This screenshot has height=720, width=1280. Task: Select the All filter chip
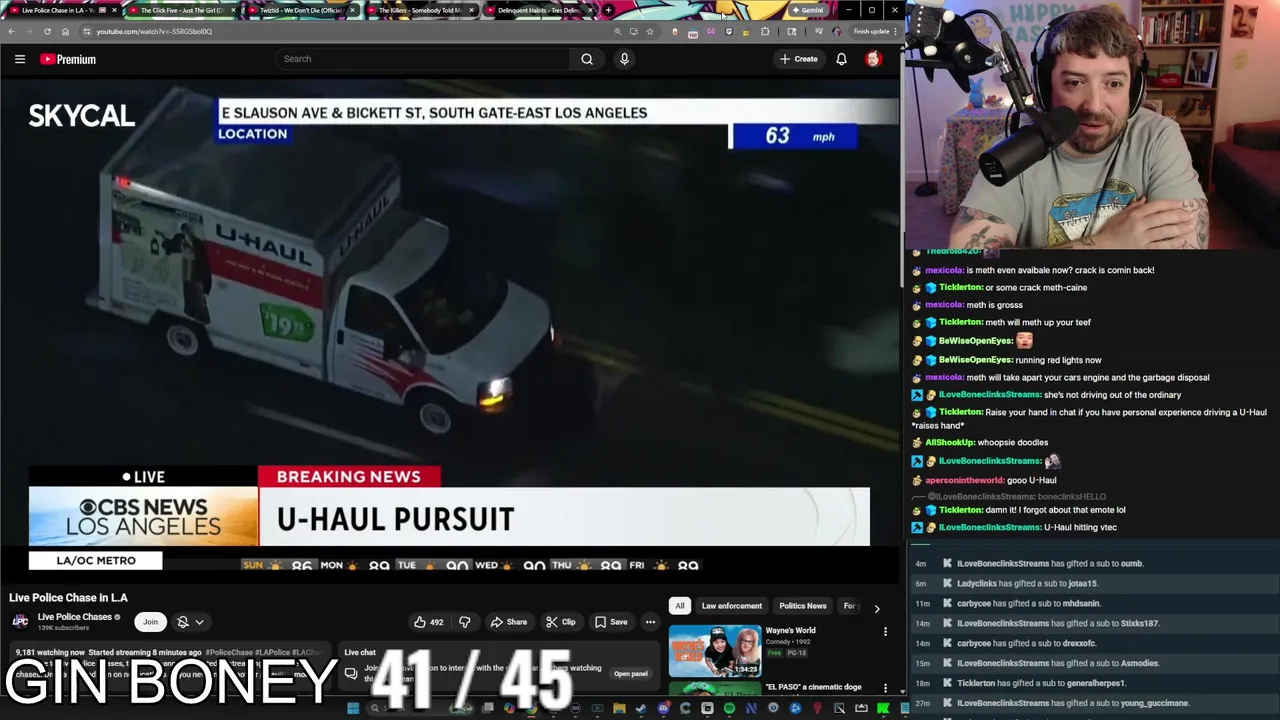680,606
